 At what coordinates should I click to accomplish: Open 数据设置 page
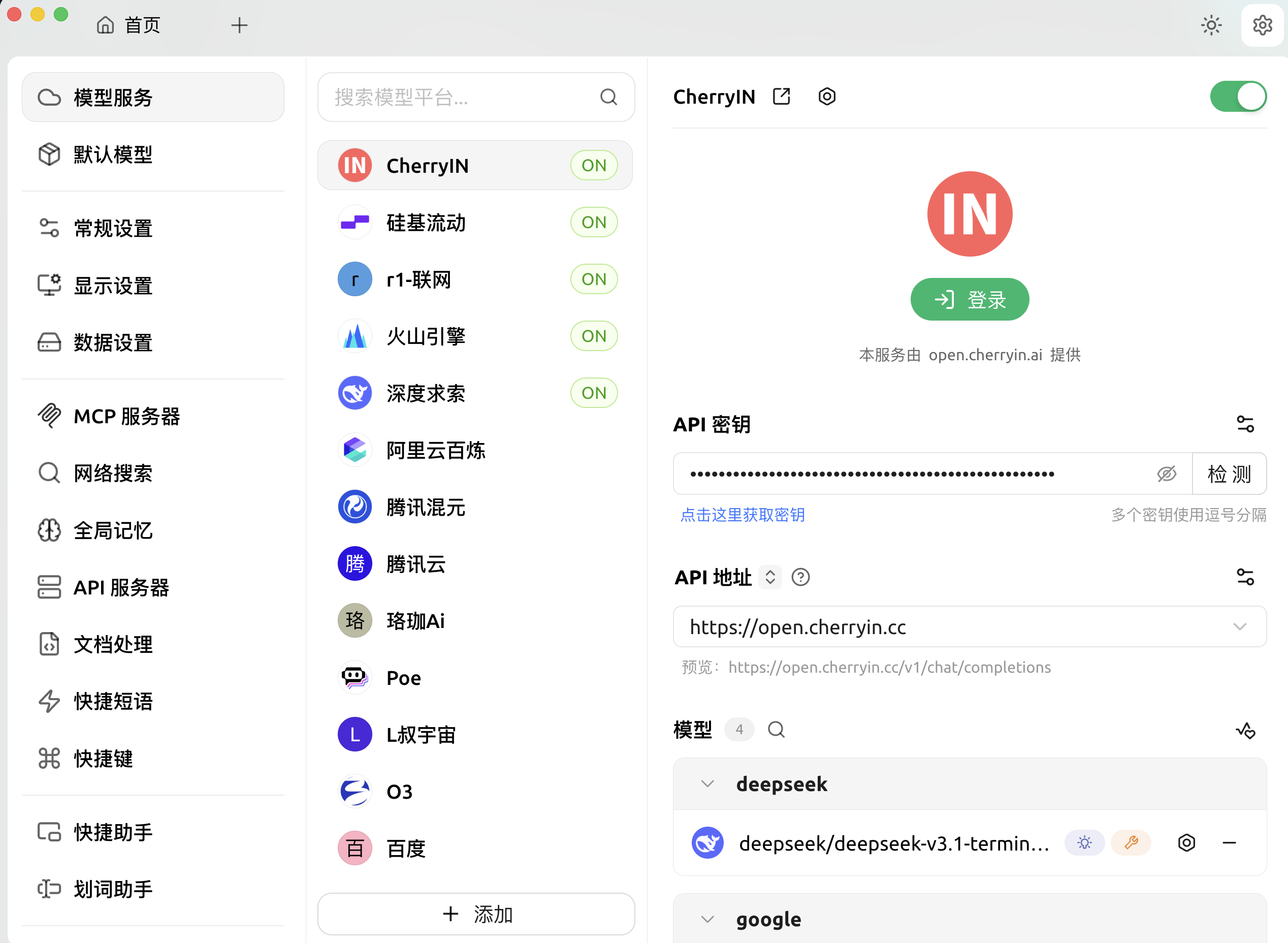(153, 342)
